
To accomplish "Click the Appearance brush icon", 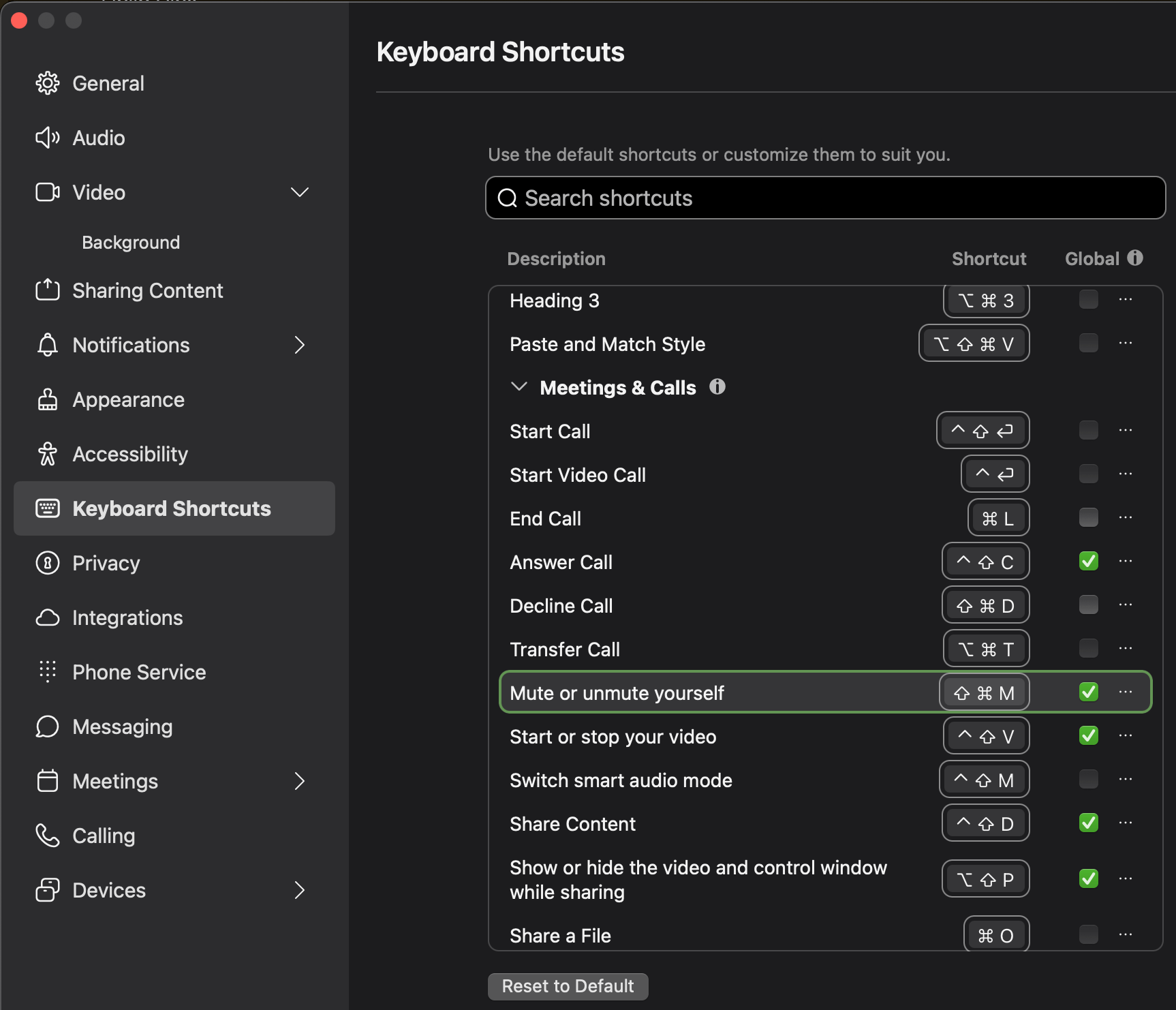I will pos(48,399).
